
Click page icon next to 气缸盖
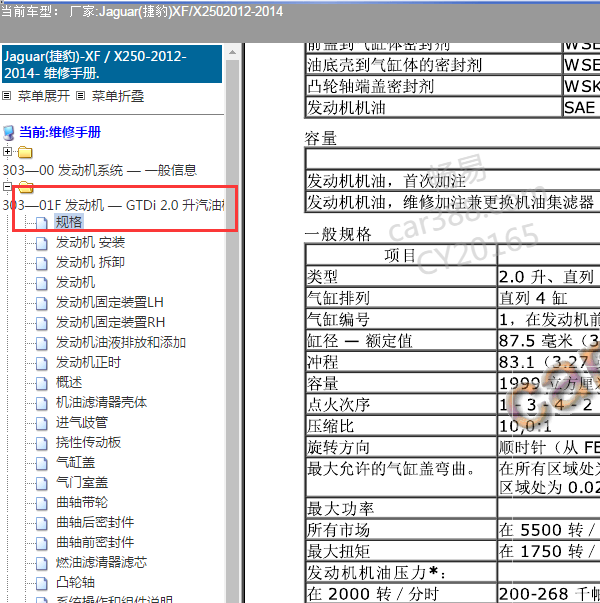pyautogui.click(x=42, y=463)
